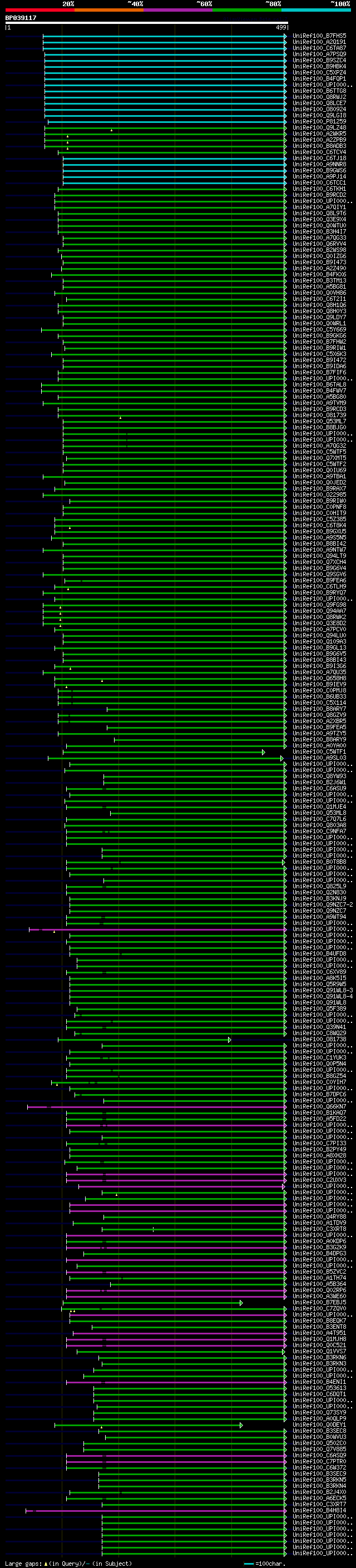Select the UniRef100_A5BG81 label
This screenshot has height=1568, width=356.
coord(319,286)
